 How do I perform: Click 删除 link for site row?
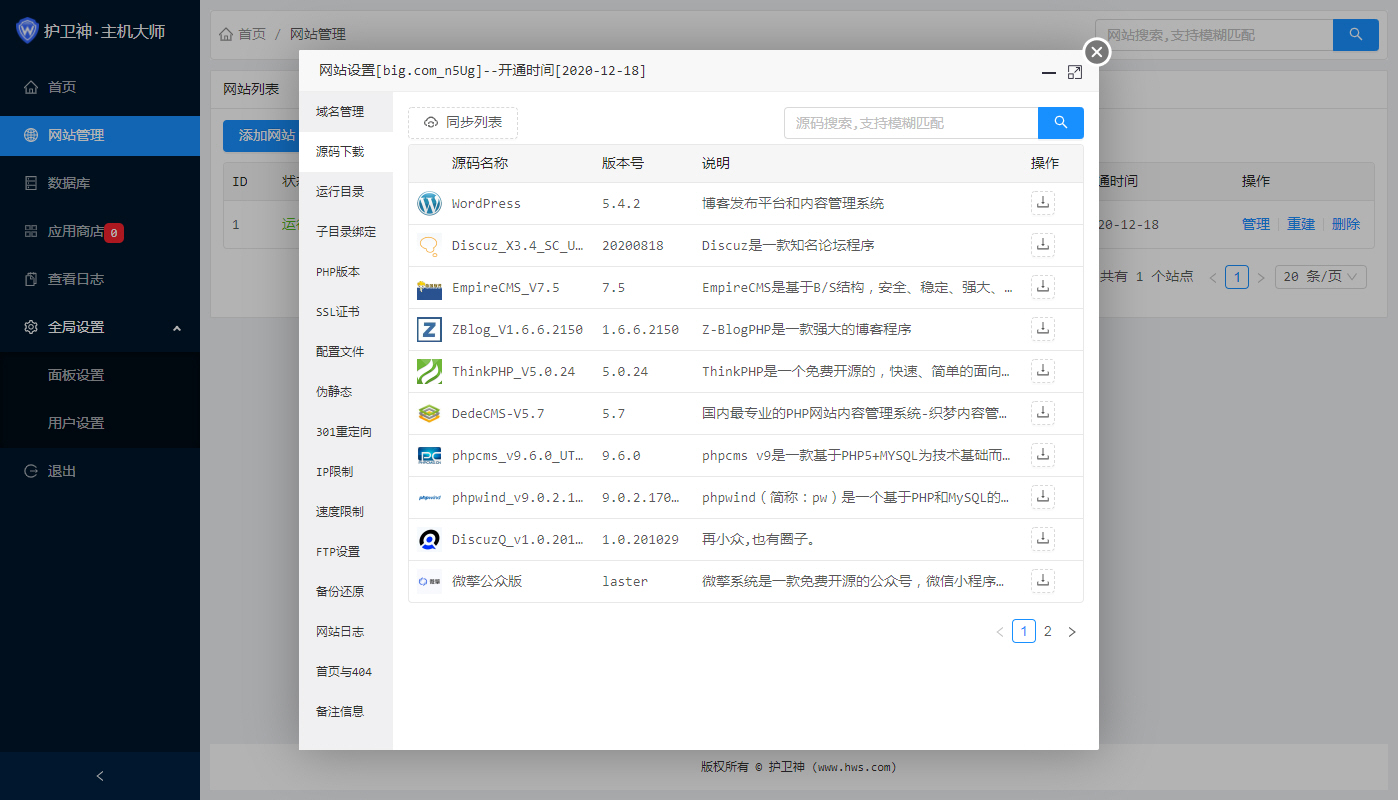tap(1346, 224)
